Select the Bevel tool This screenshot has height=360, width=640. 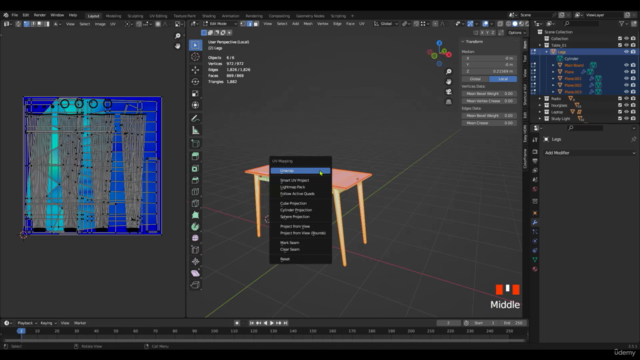click(x=196, y=180)
